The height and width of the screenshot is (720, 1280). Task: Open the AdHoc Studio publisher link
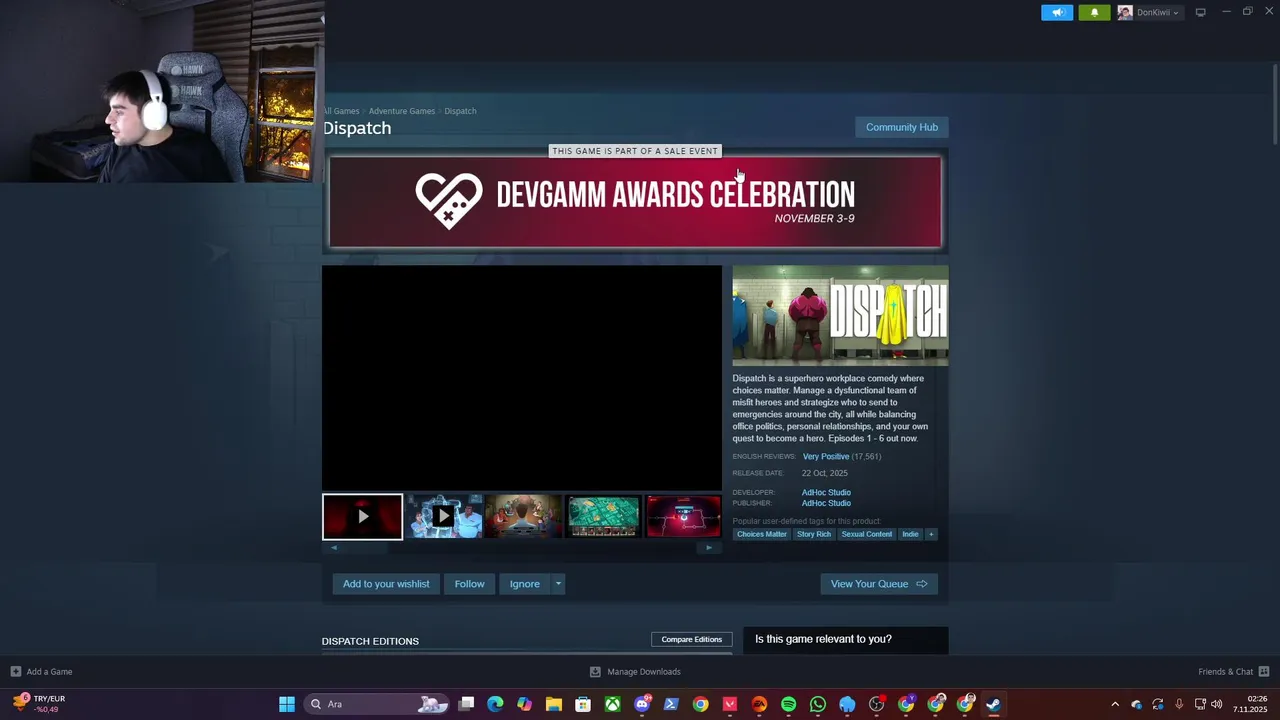click(826, 503)
